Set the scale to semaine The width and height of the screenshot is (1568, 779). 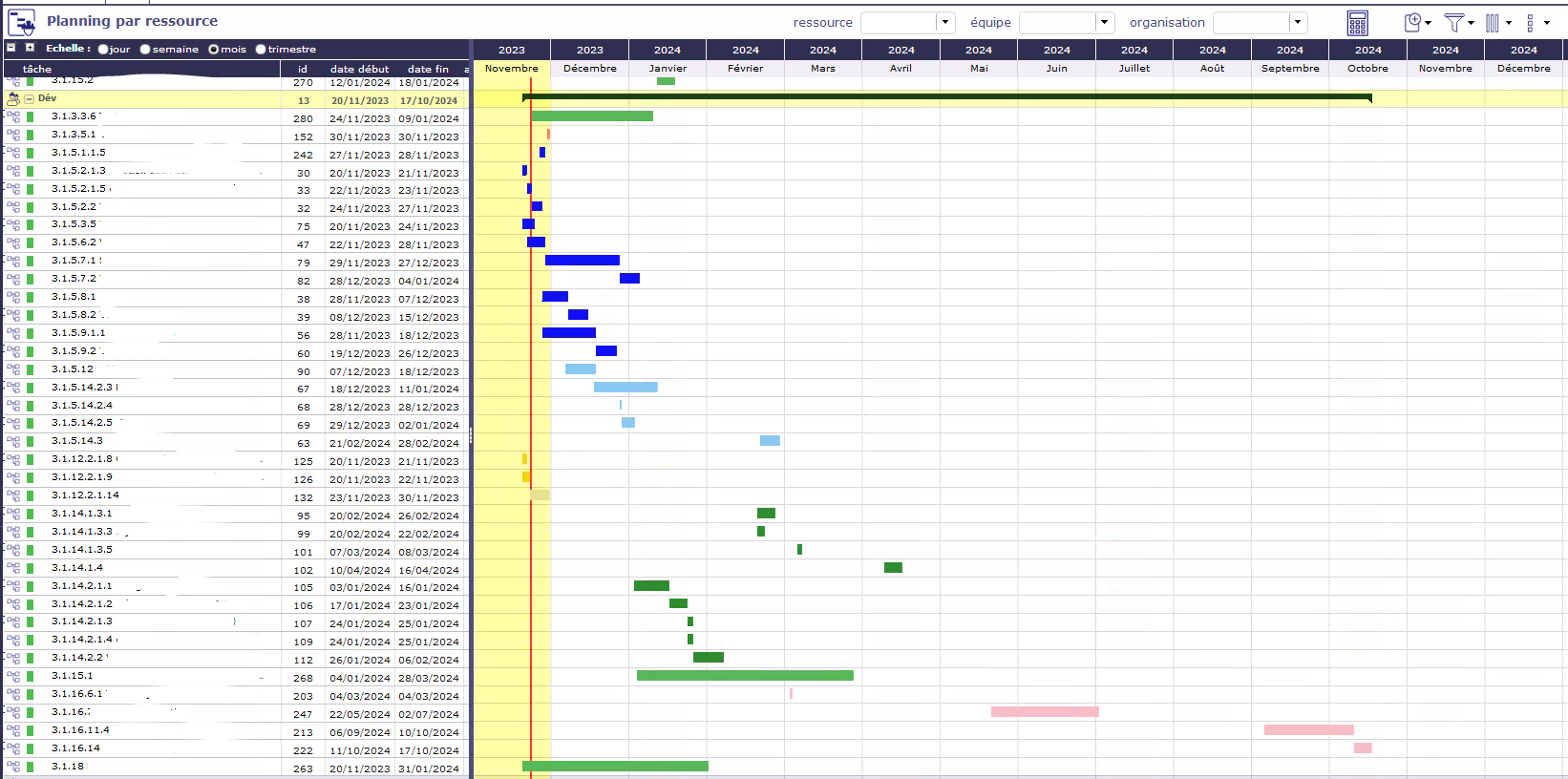coord(145,50)
